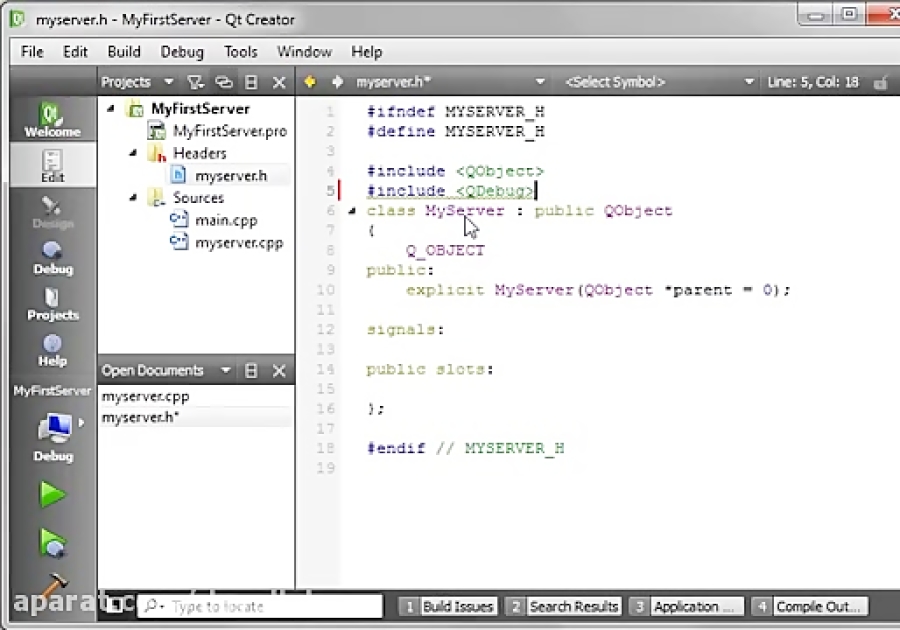Click the Q_OBJECT macro text

pos(445,251)
